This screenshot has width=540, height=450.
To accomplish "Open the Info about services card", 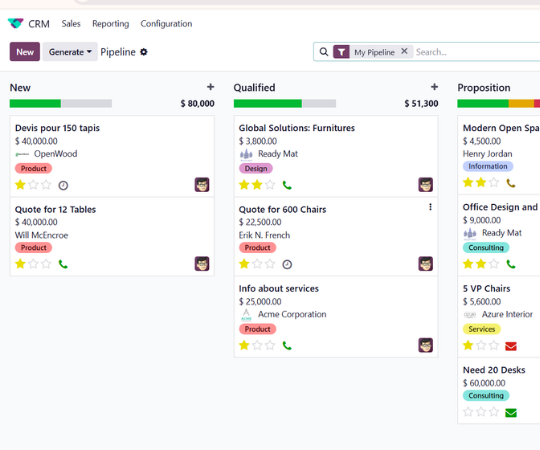I will (x=336, y=317).
